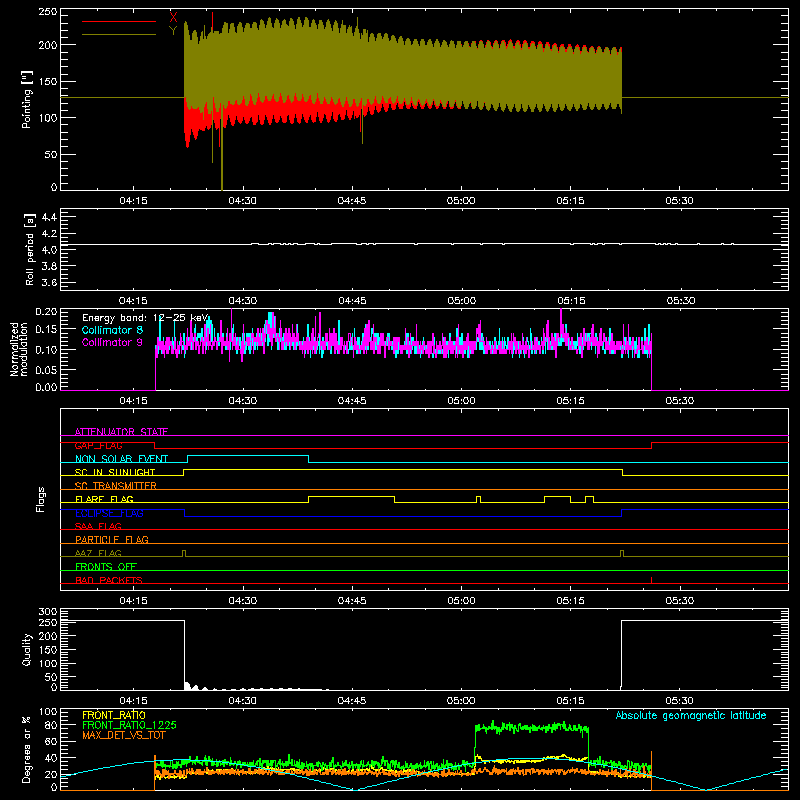This screenshot has height=800, width=800.
Task: Select the SC_IN_SUNLIGHT flag label
Action: pyautogui.click(x=115, y=472)
